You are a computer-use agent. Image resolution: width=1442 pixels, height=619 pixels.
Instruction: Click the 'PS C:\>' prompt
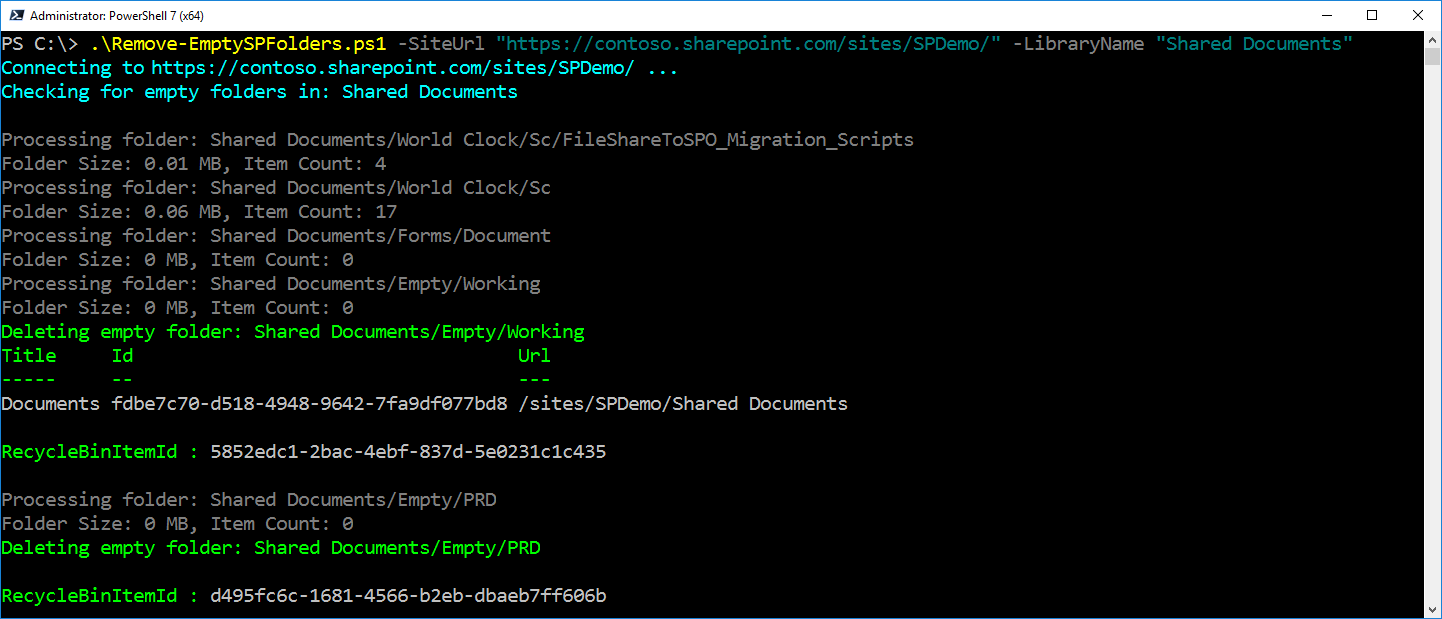click(x=40, y=44)
